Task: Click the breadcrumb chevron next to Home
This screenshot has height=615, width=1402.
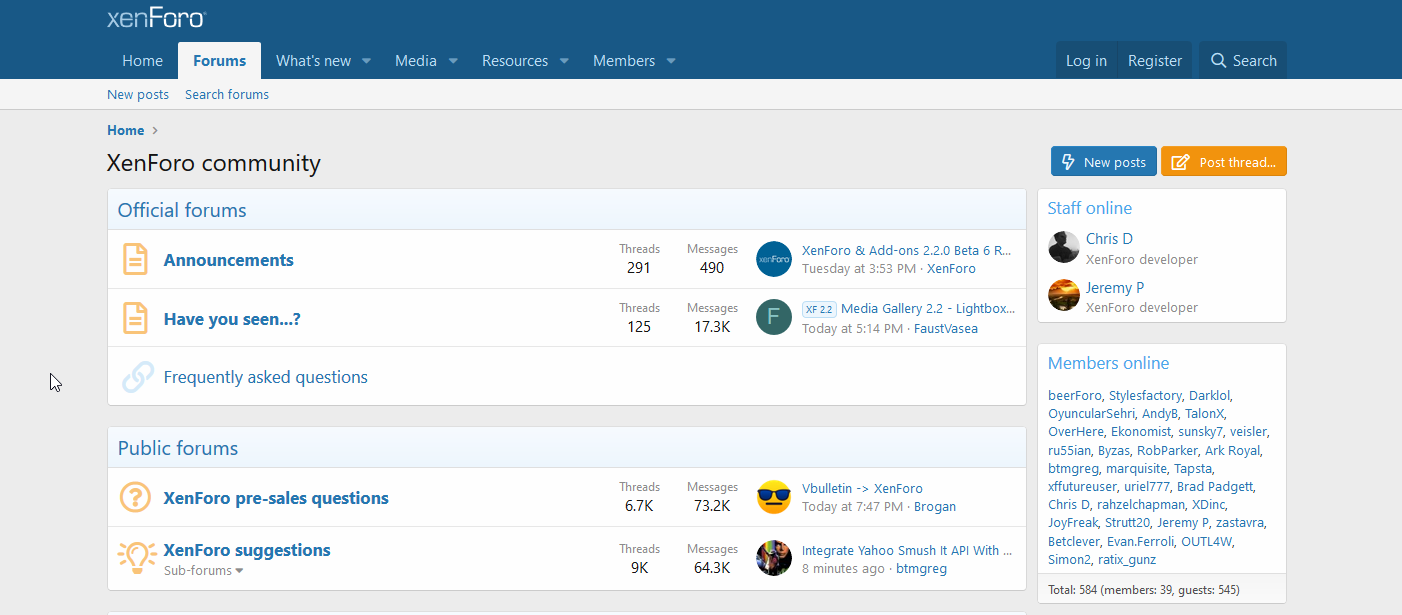Action: tap(155, 130)
